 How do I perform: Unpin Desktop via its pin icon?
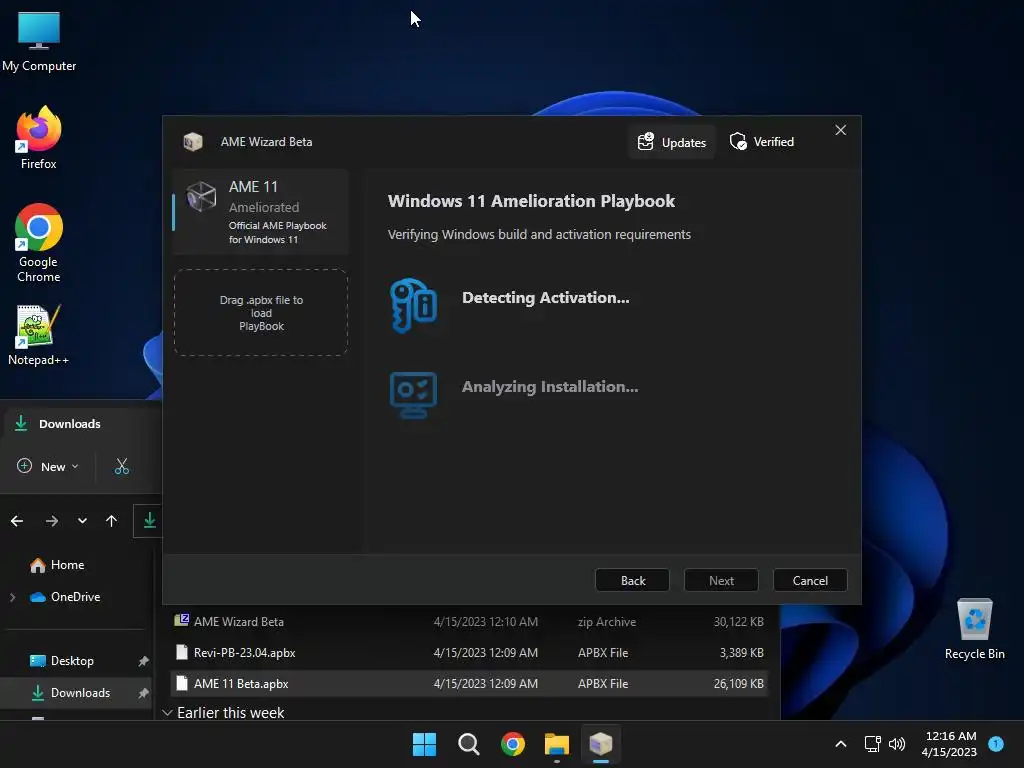click(143, 661)
